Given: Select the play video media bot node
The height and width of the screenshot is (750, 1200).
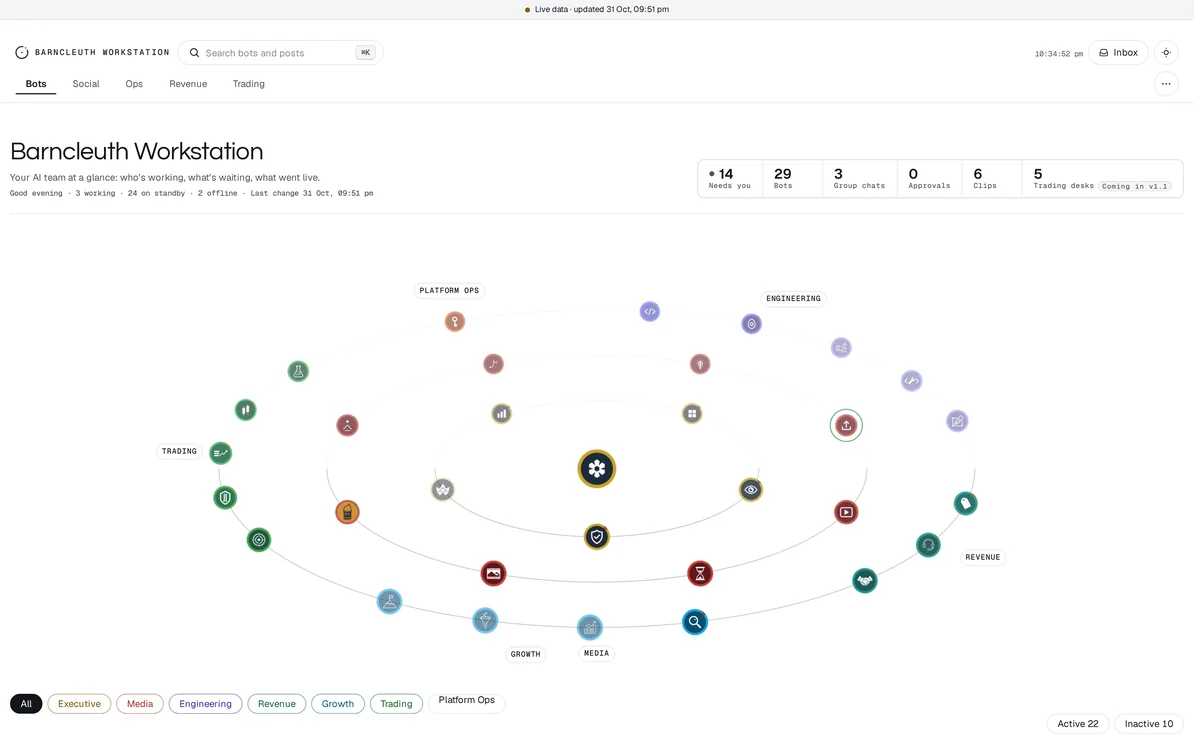Looking at the screenshot, I should tap(846, 512).
